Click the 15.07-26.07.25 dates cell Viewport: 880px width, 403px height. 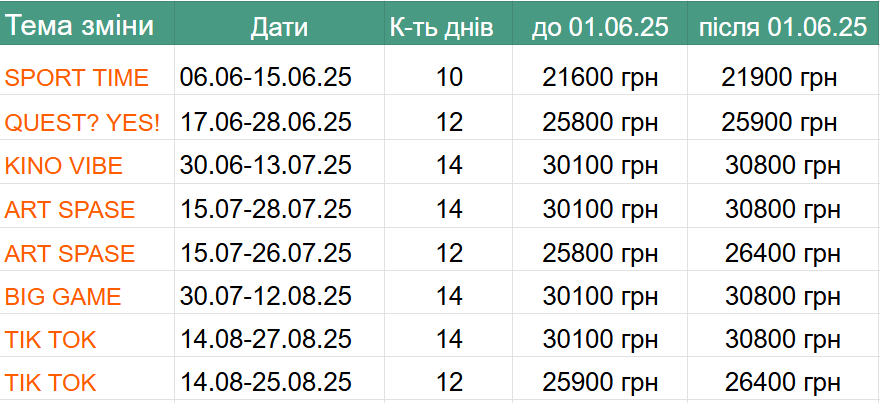coord(266,254)
